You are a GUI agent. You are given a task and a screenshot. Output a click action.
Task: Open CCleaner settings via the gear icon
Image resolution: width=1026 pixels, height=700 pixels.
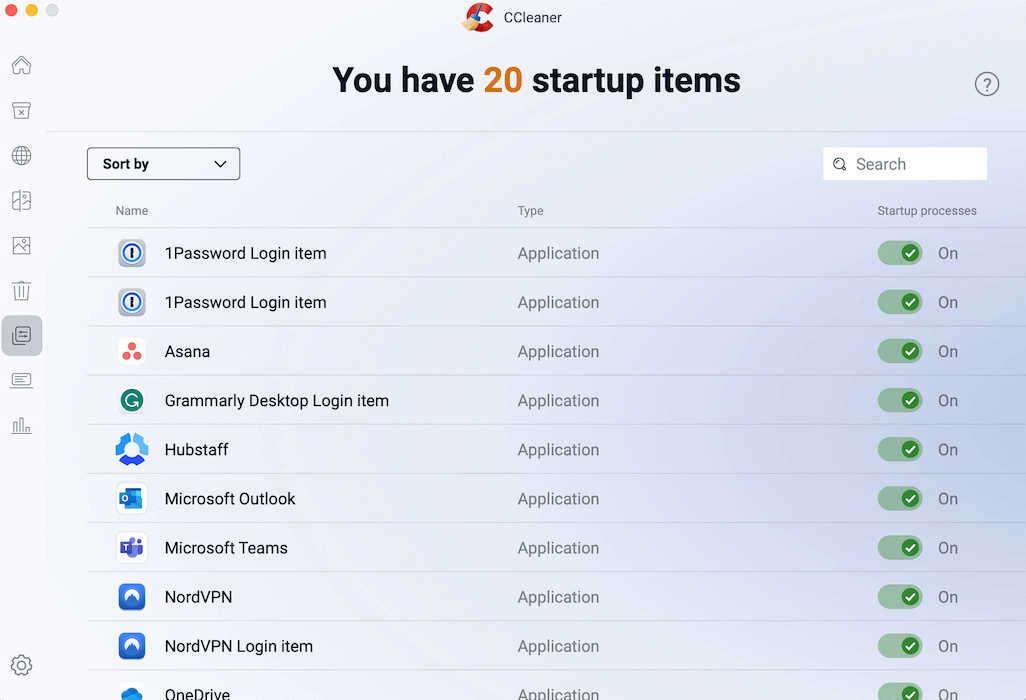(21, 664)
